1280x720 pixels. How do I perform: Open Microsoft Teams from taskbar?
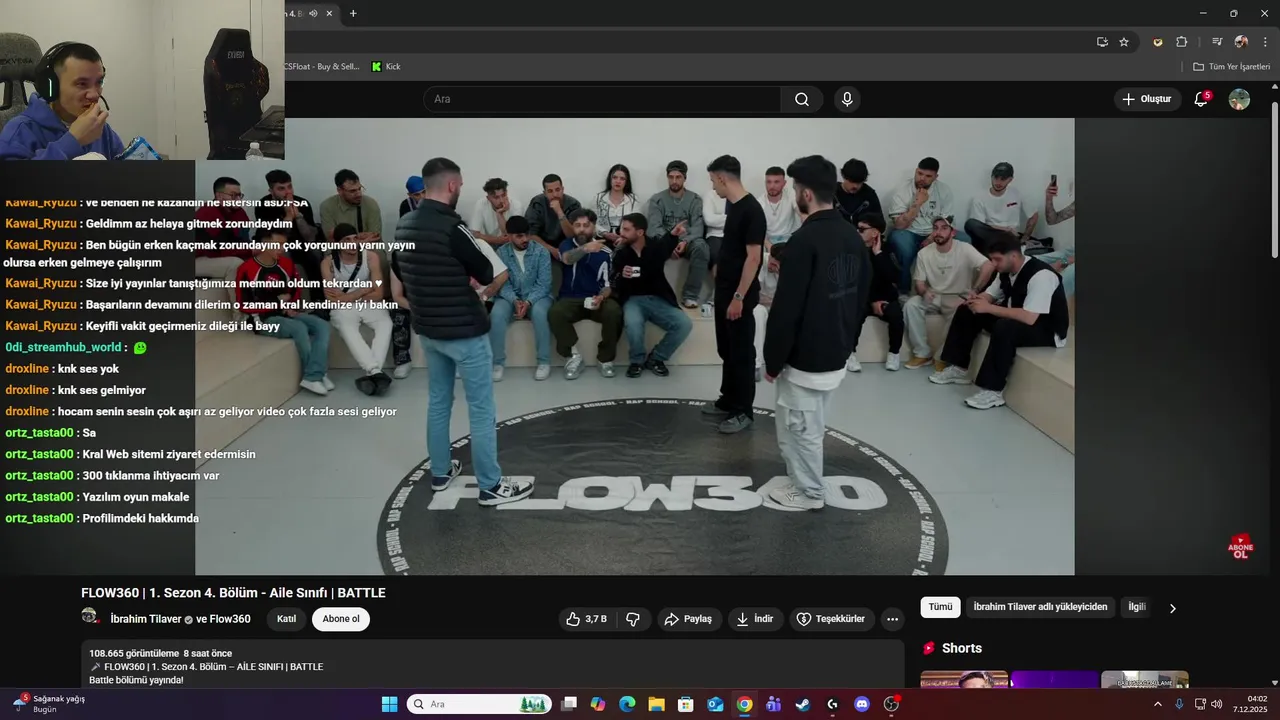click(773, 704)
